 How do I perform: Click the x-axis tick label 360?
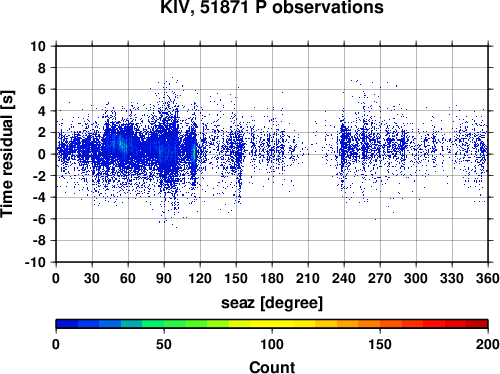(x=488, y=278)
